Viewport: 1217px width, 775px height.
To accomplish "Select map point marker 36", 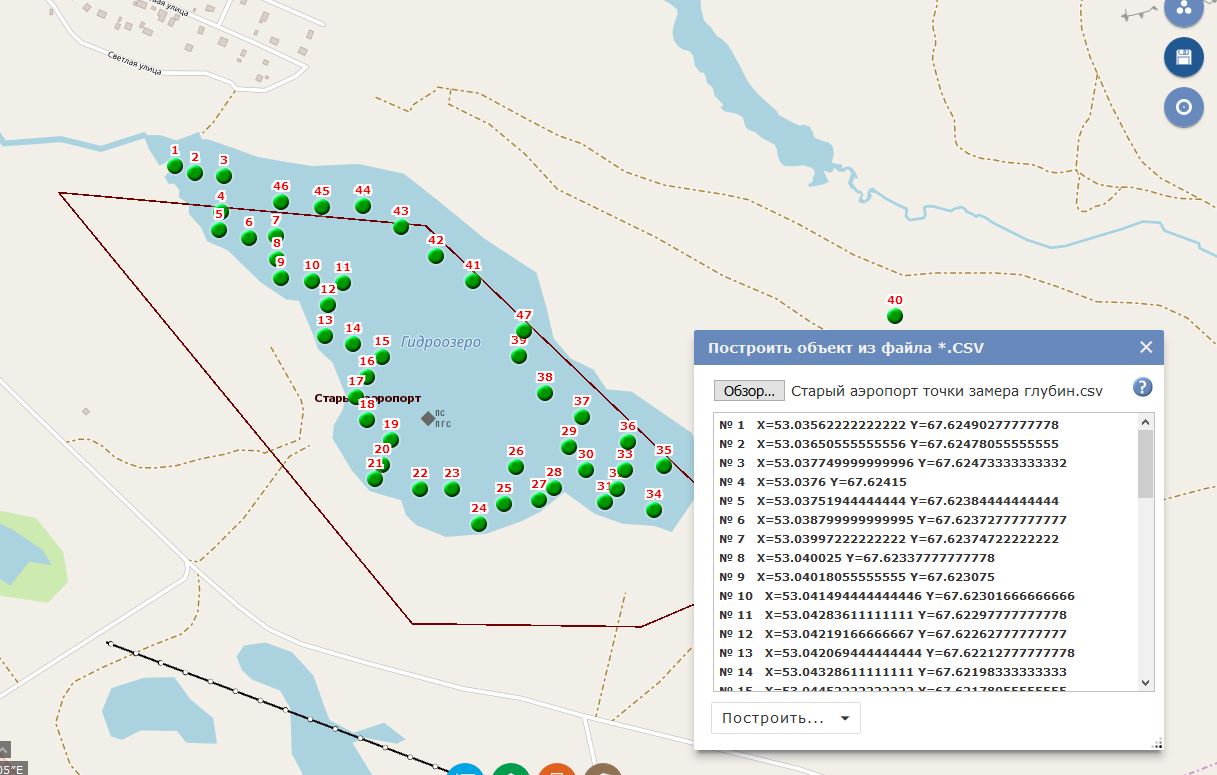I will [x=628, y=442].
